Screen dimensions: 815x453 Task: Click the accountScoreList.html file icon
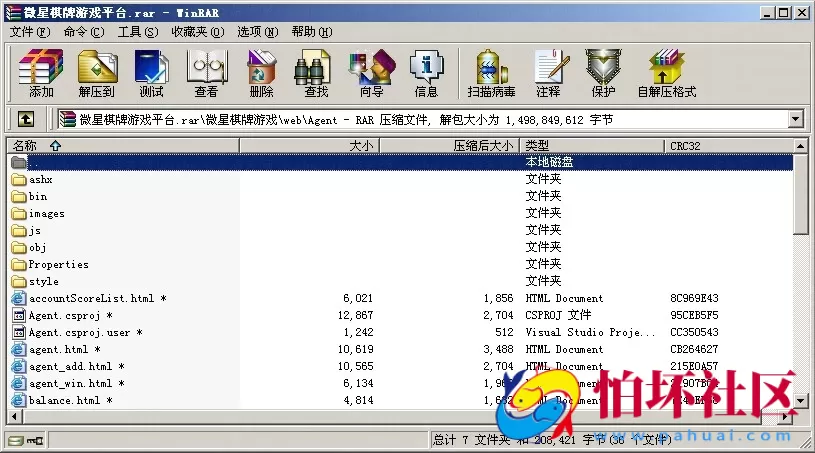point(19,298)
